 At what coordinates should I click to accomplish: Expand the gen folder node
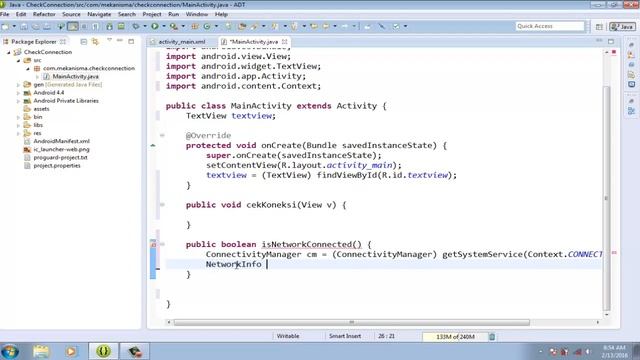tap(18, 85)
